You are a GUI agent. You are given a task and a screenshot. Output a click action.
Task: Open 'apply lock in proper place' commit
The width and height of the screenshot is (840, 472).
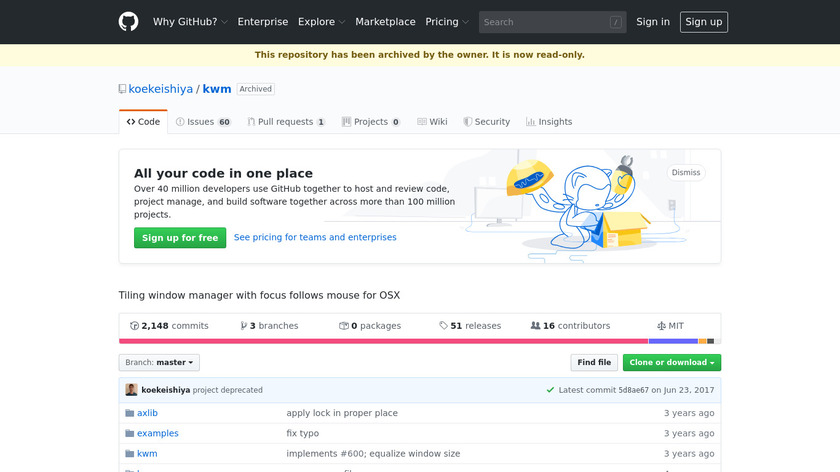click(x=342, y=413)
